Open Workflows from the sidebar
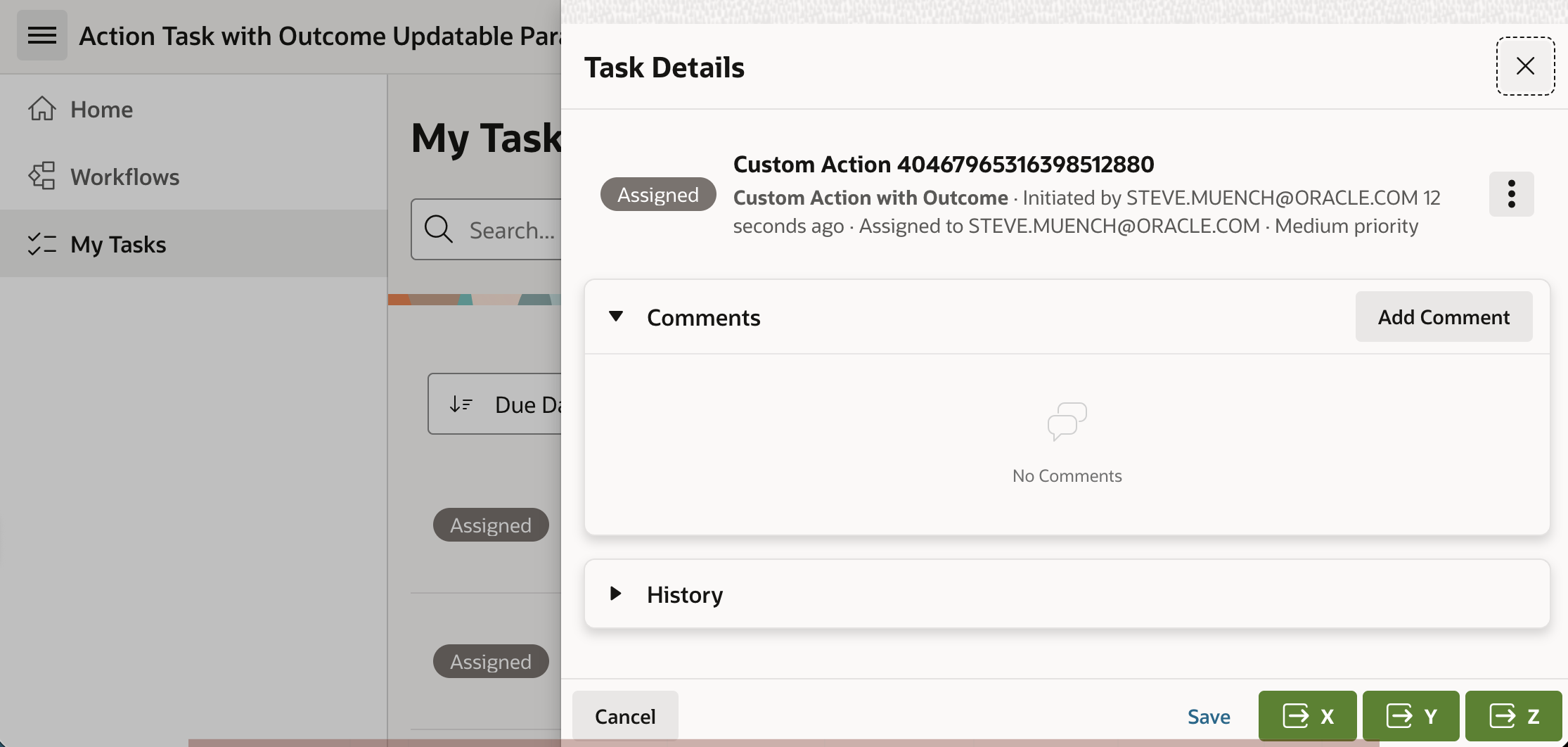 [x=125, y=177]
